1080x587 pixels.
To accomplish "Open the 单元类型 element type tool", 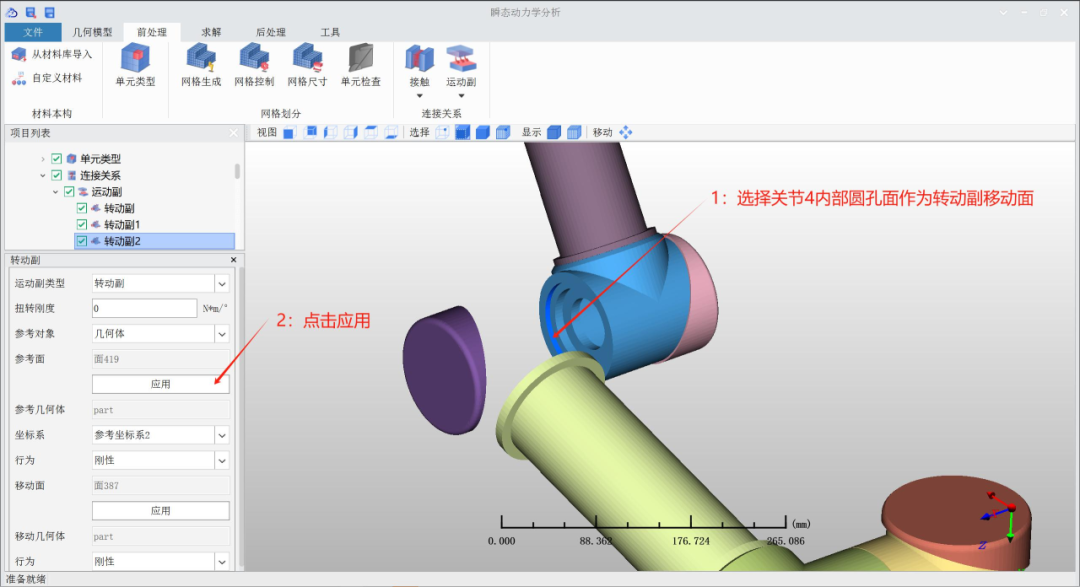I will tap(135, 65).
